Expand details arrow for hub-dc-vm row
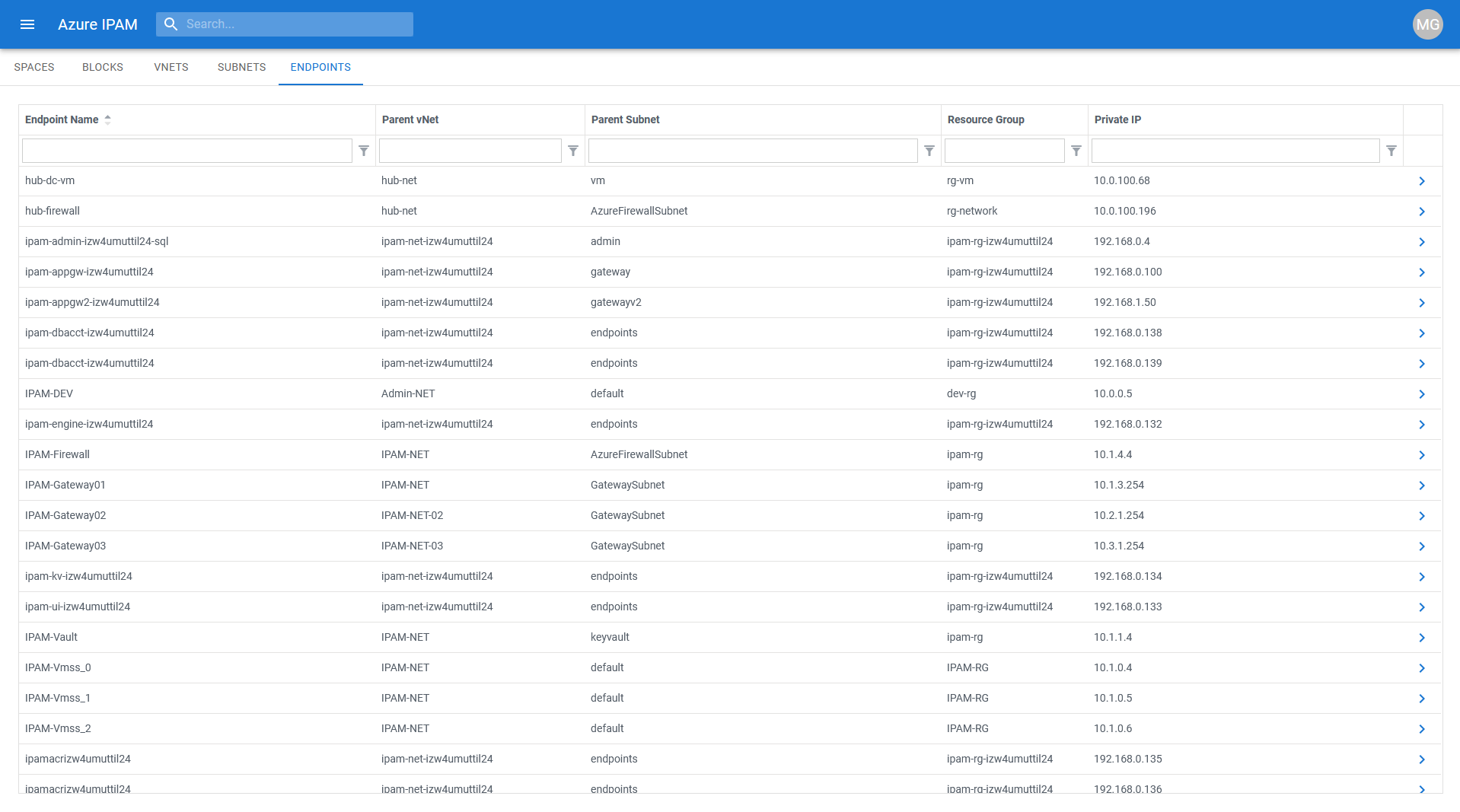Screen dimensions: 1460x812 [1422, 181]
